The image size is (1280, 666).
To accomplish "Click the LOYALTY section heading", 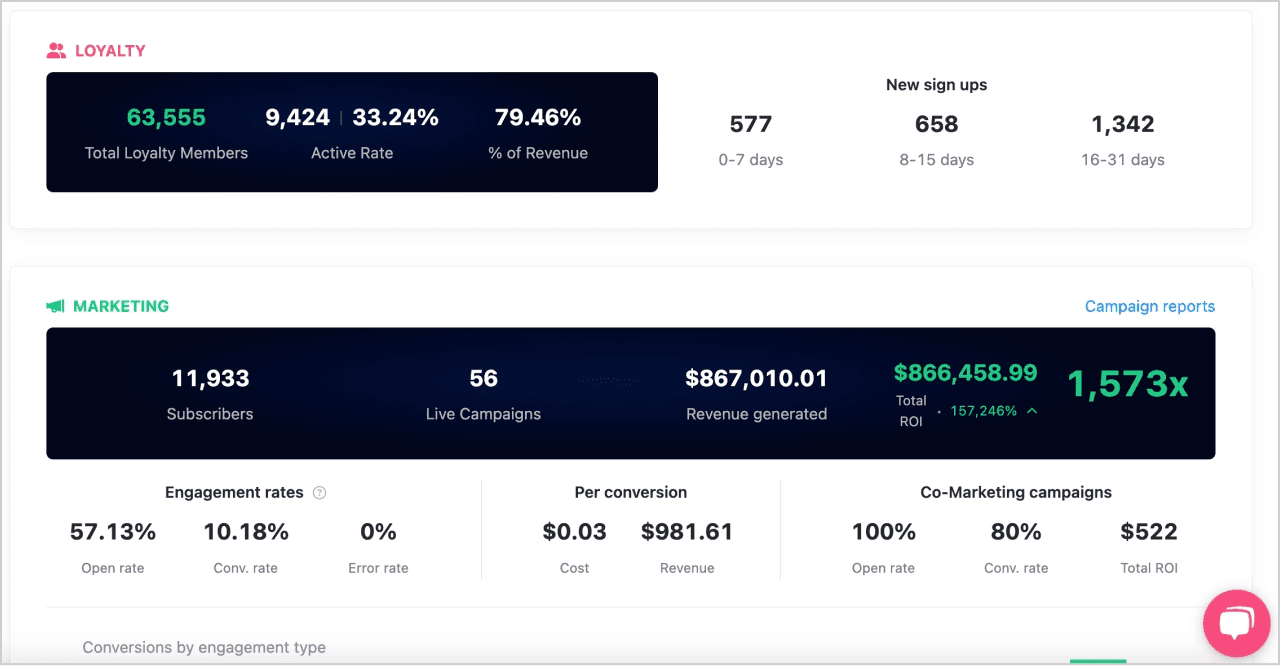I will (110, 50).
